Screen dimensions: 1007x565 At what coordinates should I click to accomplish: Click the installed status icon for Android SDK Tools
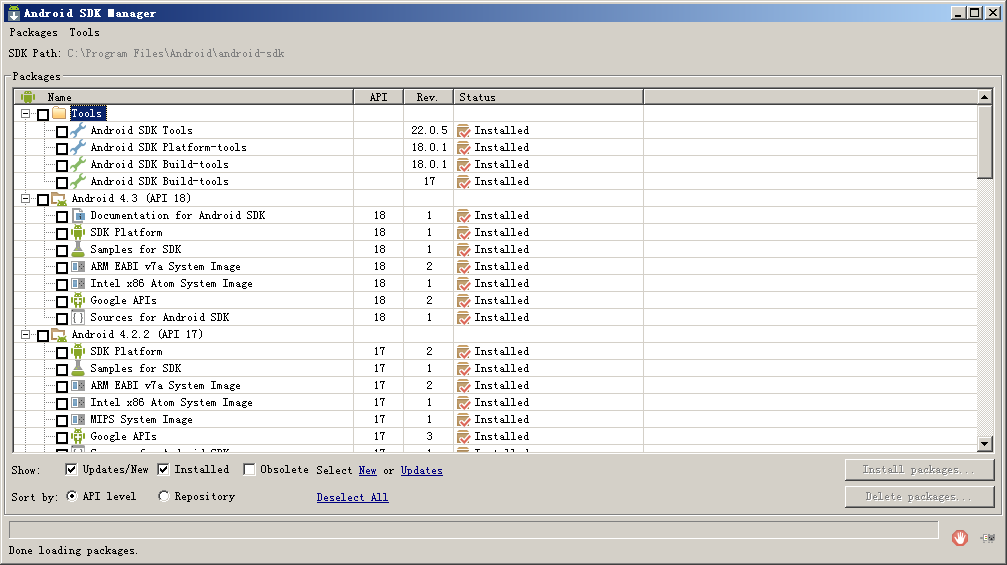[x=464, y=131]
